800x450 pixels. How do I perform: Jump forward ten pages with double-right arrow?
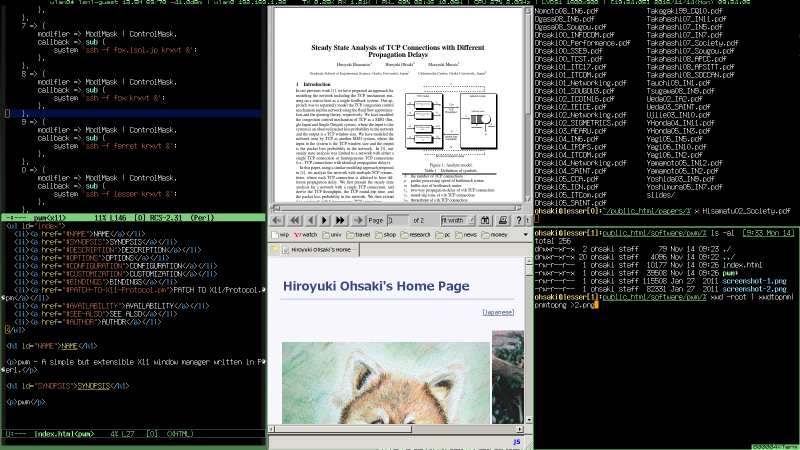[x=340, y=220]
